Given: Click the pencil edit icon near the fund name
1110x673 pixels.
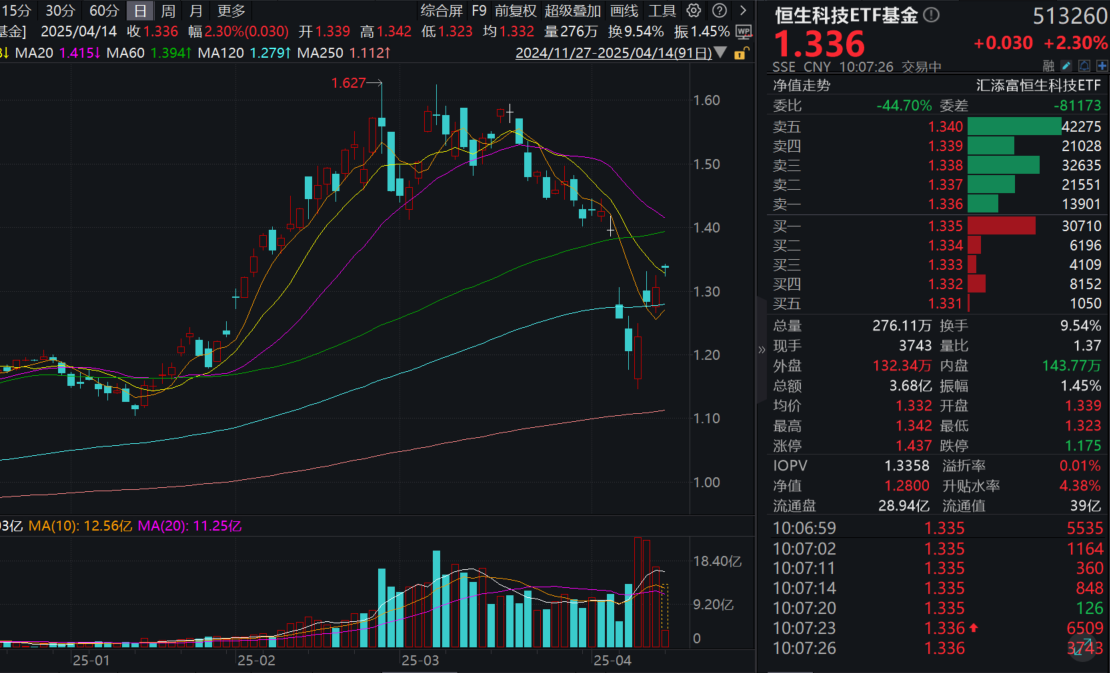Looking at the screenshot, I should click(x=1066, y=66).
